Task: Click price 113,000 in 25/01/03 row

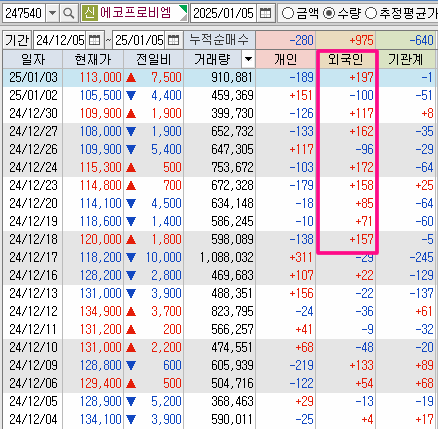Action: pos(100,77)
